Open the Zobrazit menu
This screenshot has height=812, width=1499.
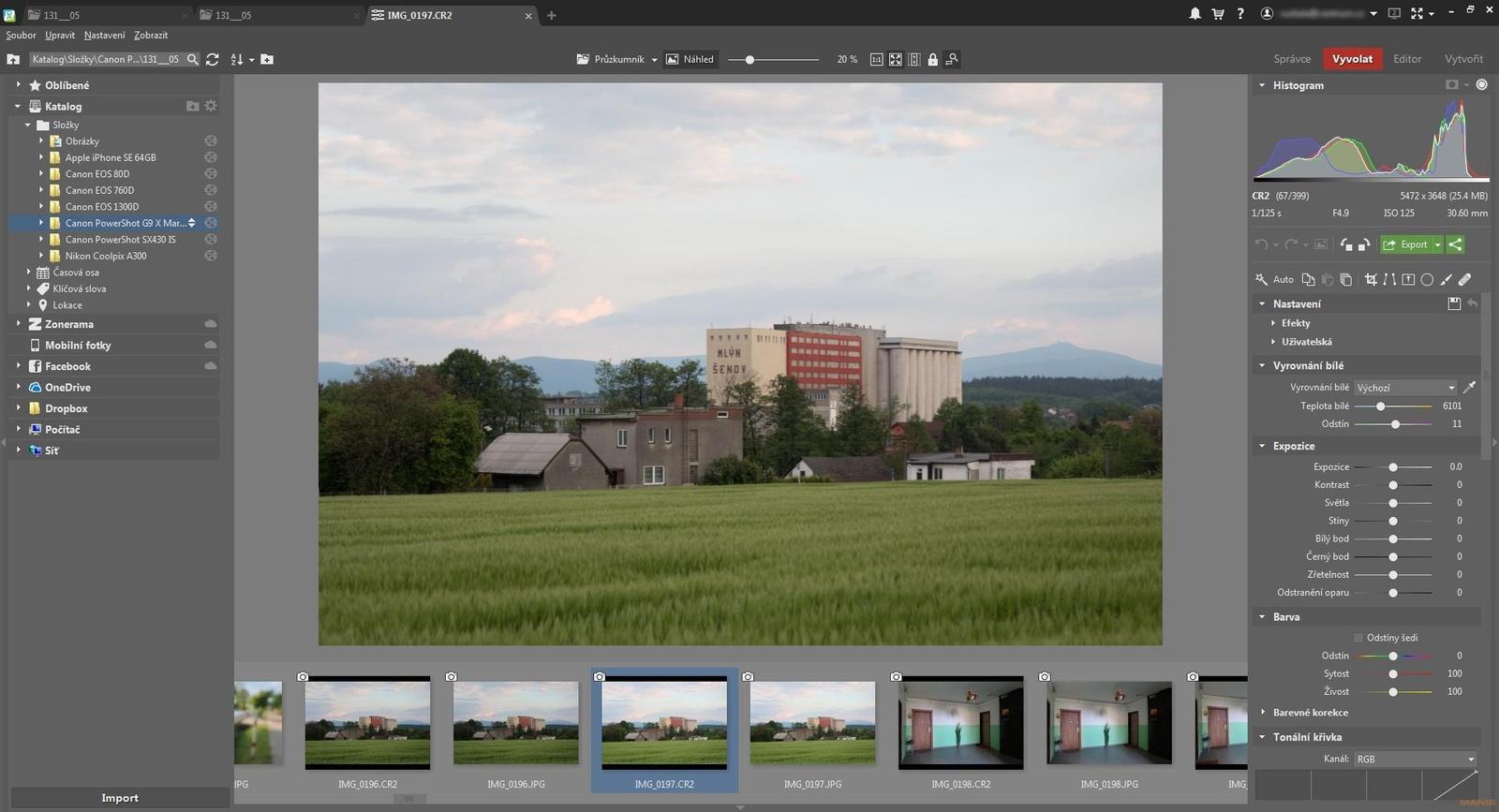(x=151, y=35)
